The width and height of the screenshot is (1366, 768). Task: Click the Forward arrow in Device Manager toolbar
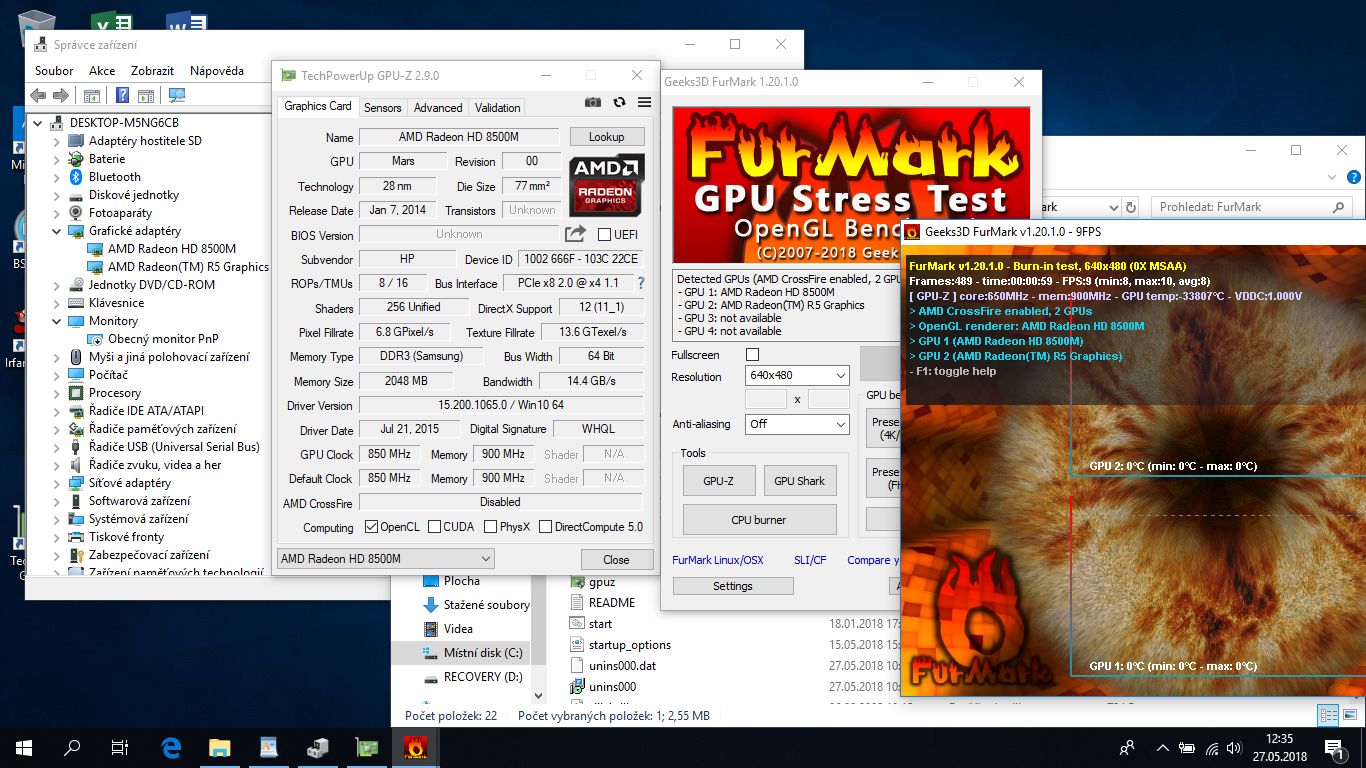point(61,96)
